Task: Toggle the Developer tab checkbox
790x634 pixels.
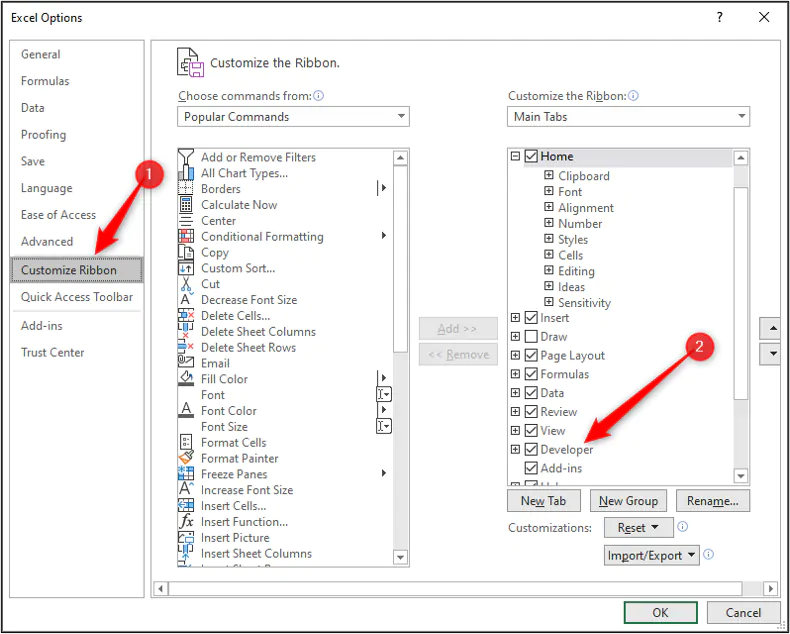Action: click(x=531, y=449)
